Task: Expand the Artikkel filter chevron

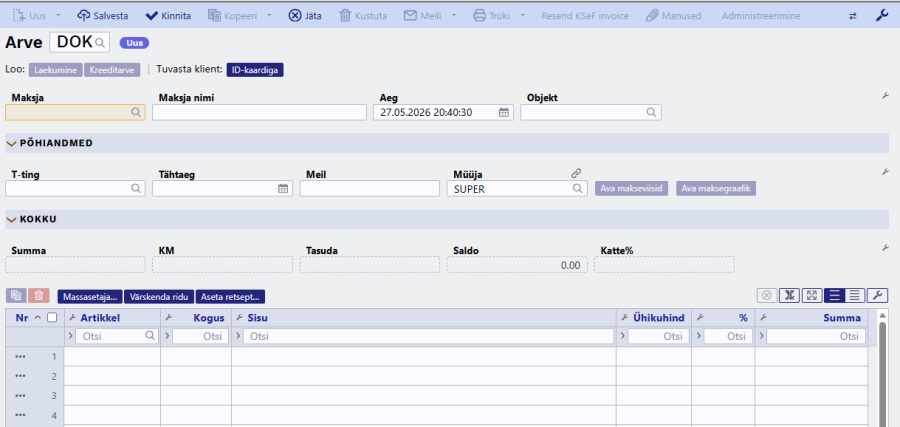Action: coord(71,336)
